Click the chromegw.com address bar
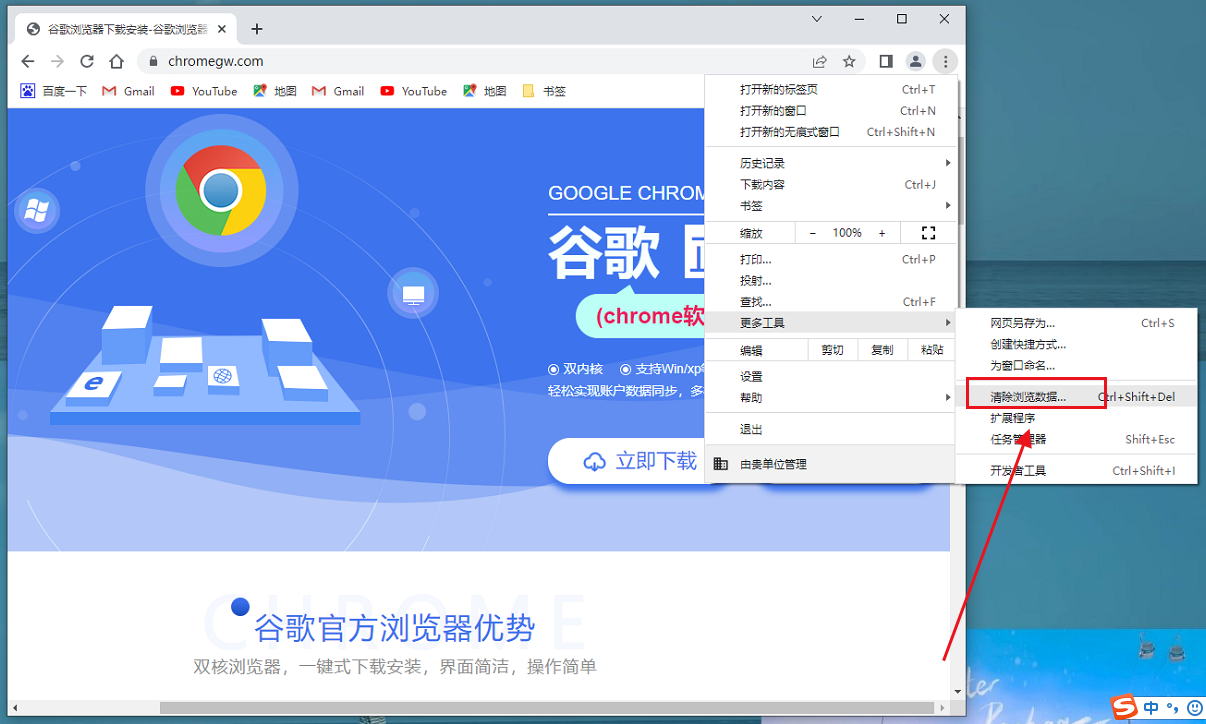This screenshot has width=1206, height=724. click(470, 61)
